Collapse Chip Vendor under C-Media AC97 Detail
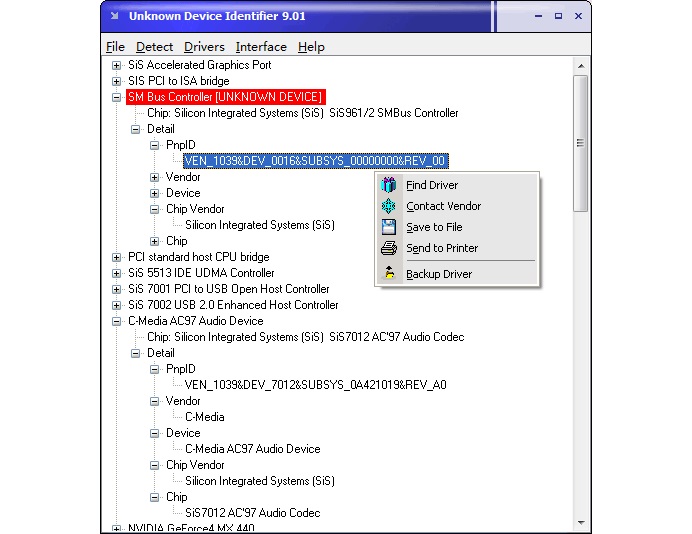The image size is (692, 534). pos(154,465)
